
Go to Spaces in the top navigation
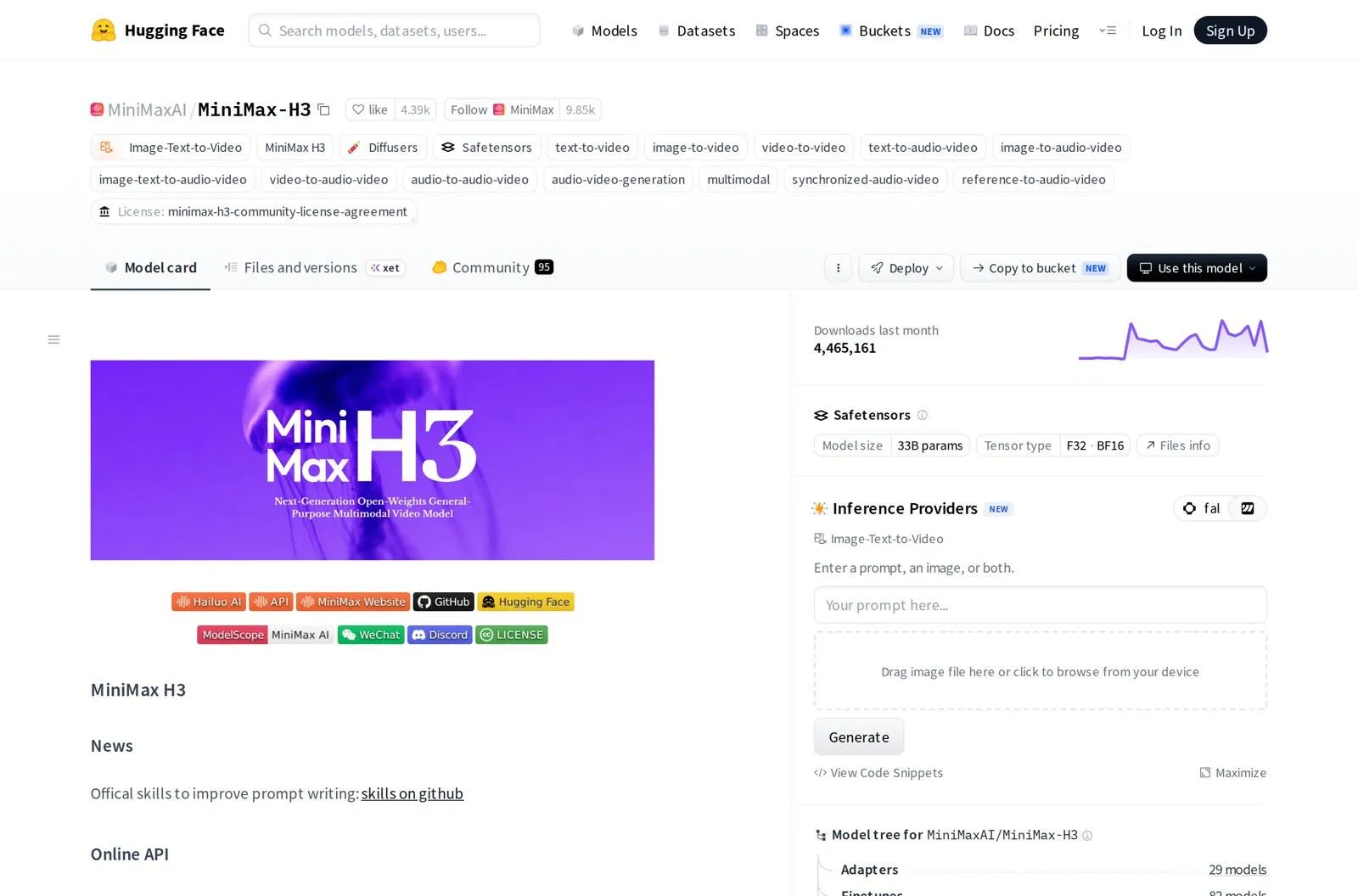(x=788, y=31)
